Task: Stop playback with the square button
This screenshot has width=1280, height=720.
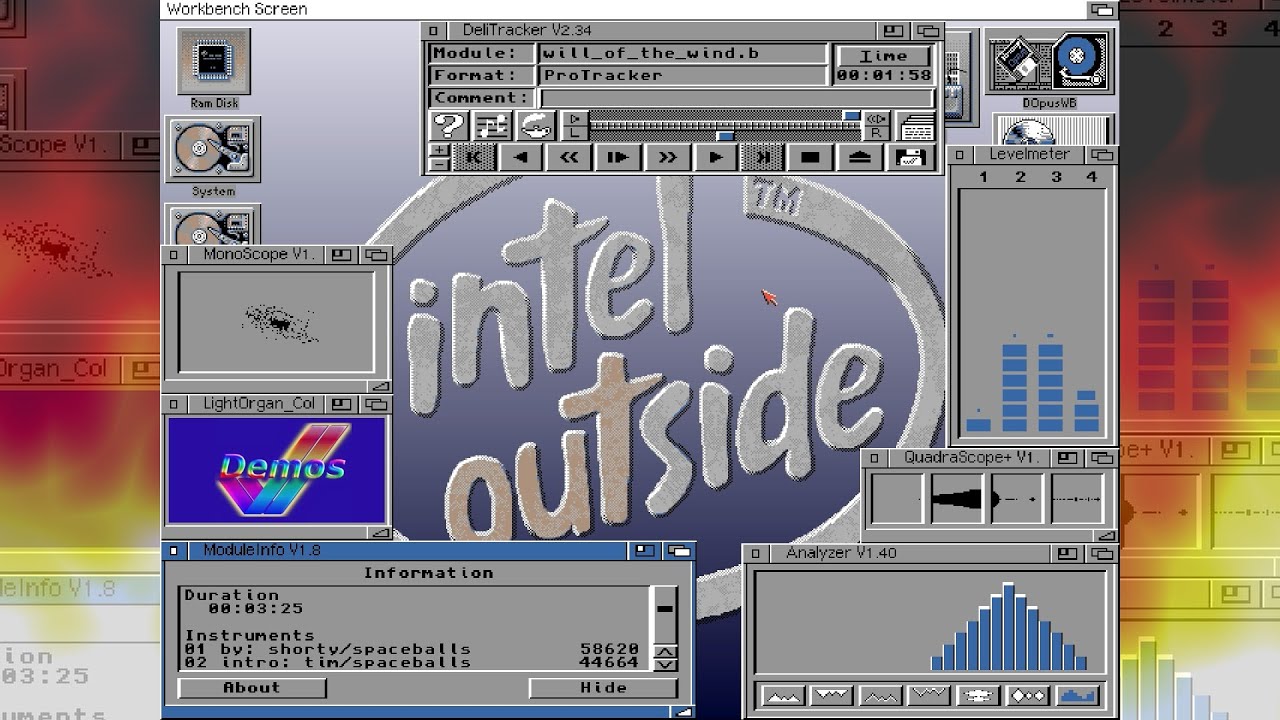Action: tap(811, 157)
